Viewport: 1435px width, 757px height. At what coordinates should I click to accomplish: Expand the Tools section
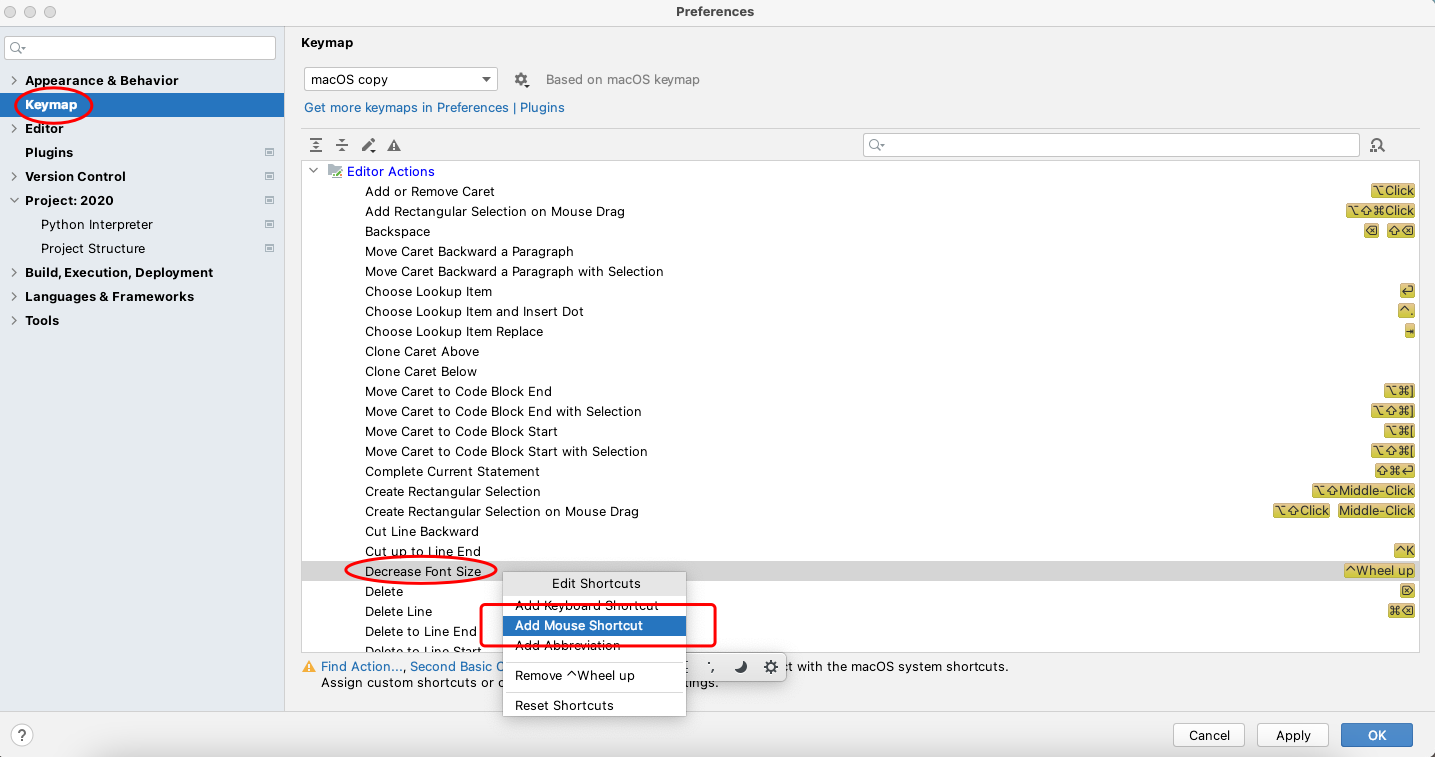(x=13, y=320)
